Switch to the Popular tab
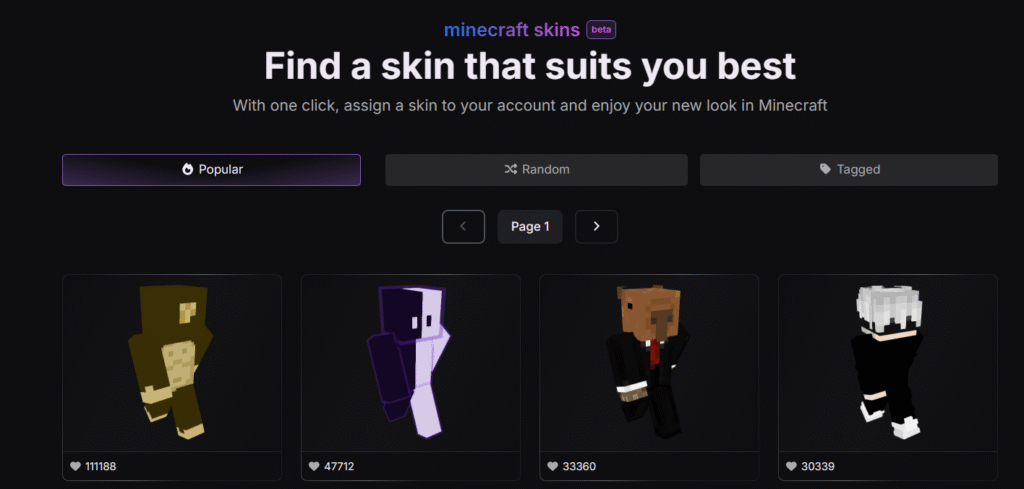The image size is (1024, 489). pos(212,170)
